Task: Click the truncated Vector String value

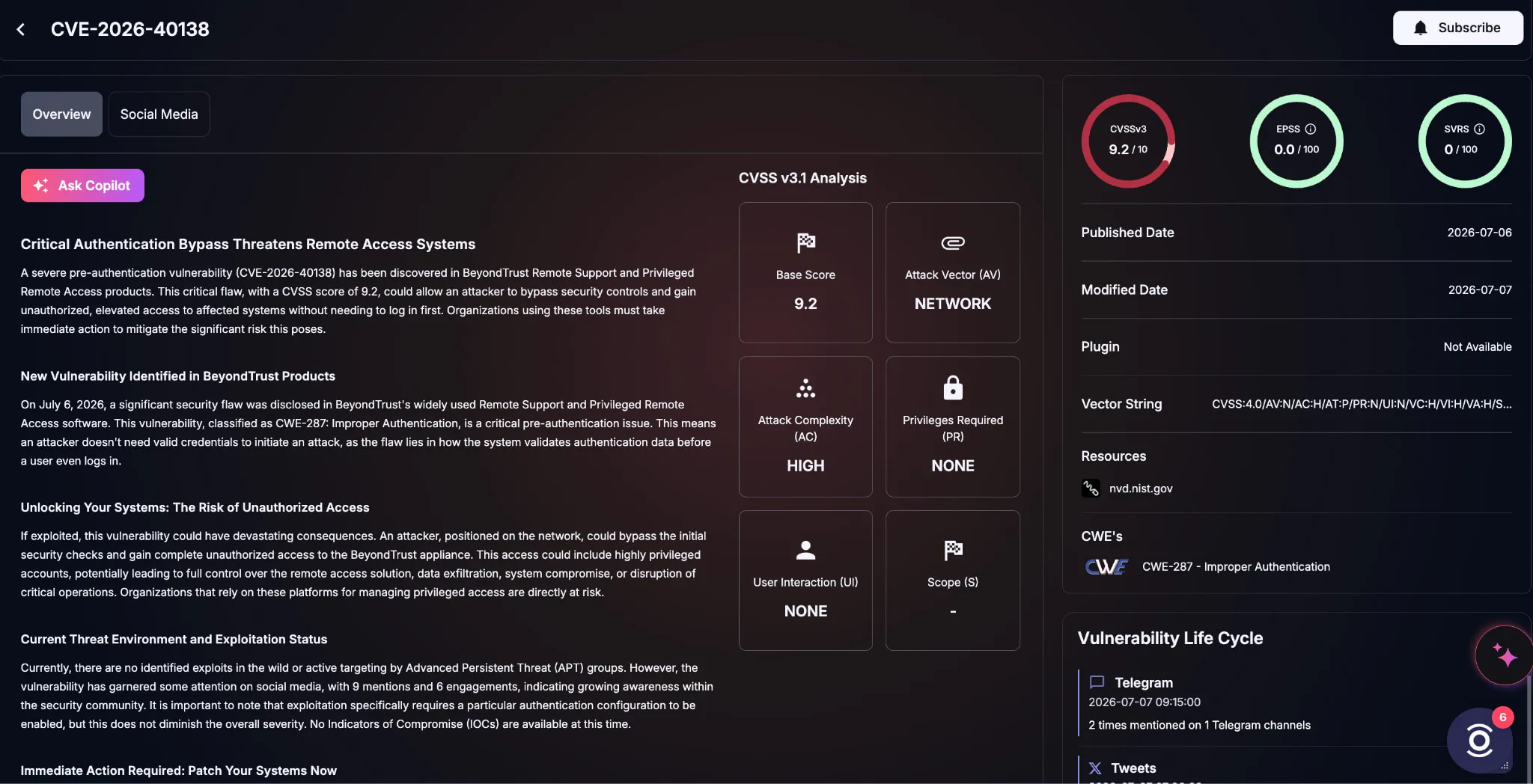Action: [1362, 404]
